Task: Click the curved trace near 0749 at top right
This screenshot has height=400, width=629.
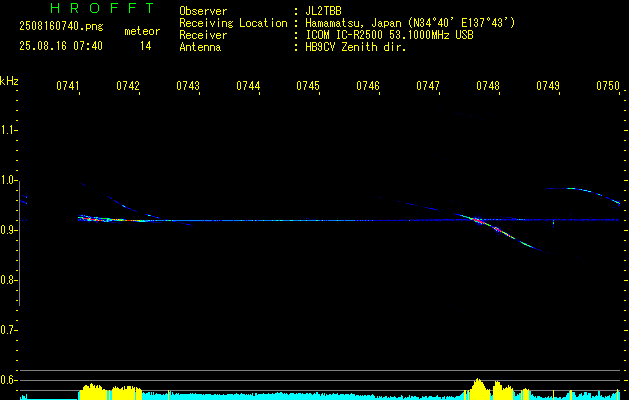Action: tap(582, 194)
